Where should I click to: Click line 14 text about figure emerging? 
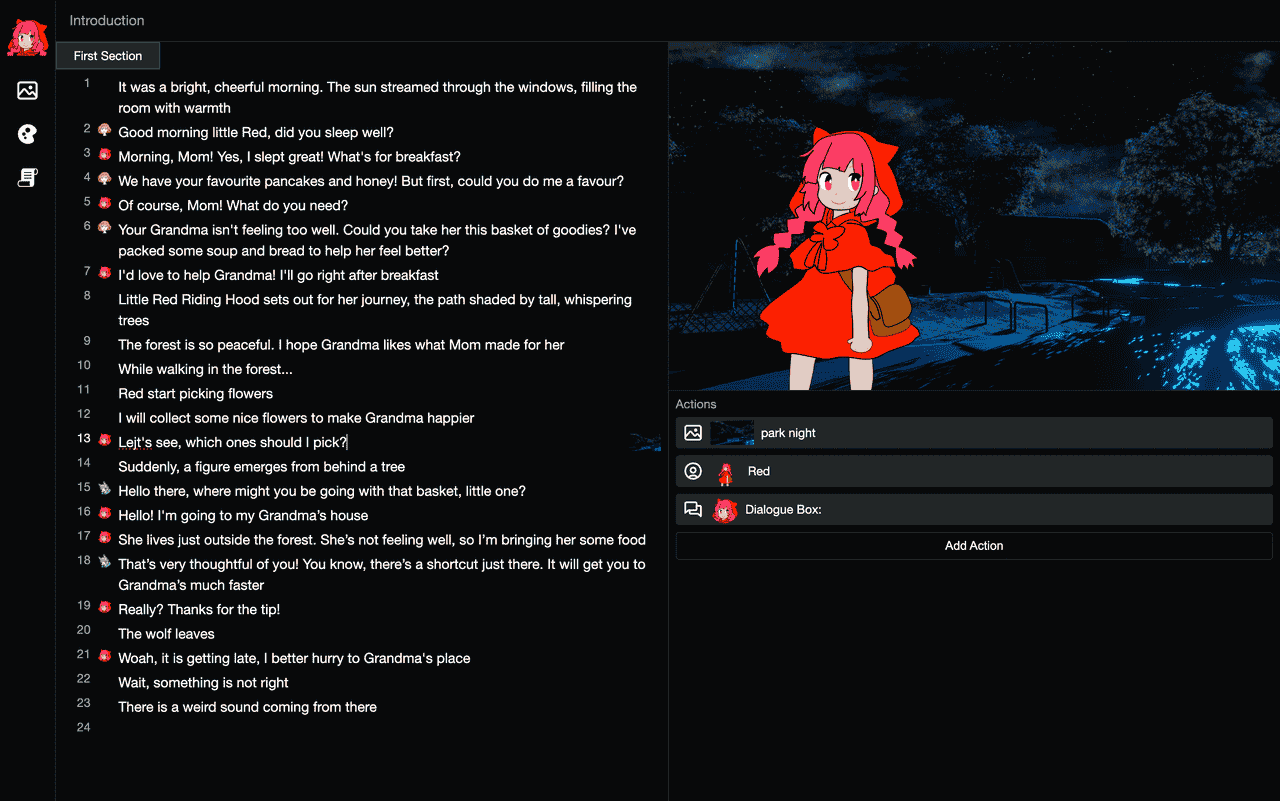pos(262,467)
